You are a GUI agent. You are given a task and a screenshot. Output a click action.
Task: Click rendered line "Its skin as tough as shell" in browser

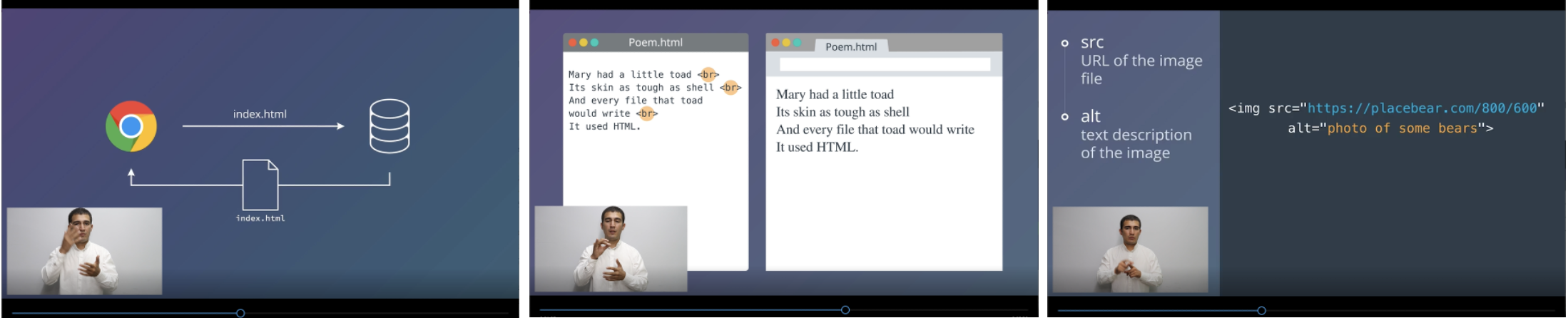pyautogui.click(x=842, y=112)
